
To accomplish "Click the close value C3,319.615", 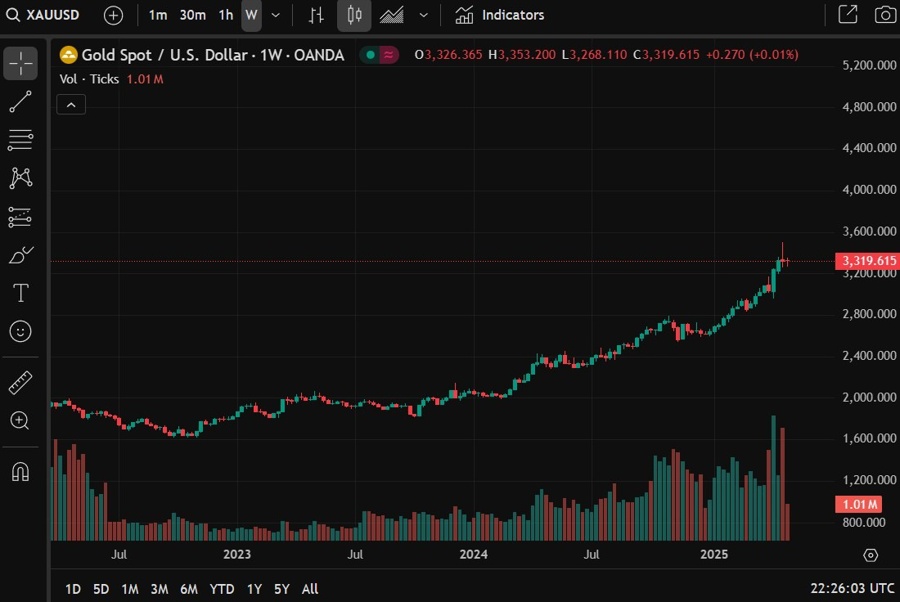I will click(x=666, y=55).
